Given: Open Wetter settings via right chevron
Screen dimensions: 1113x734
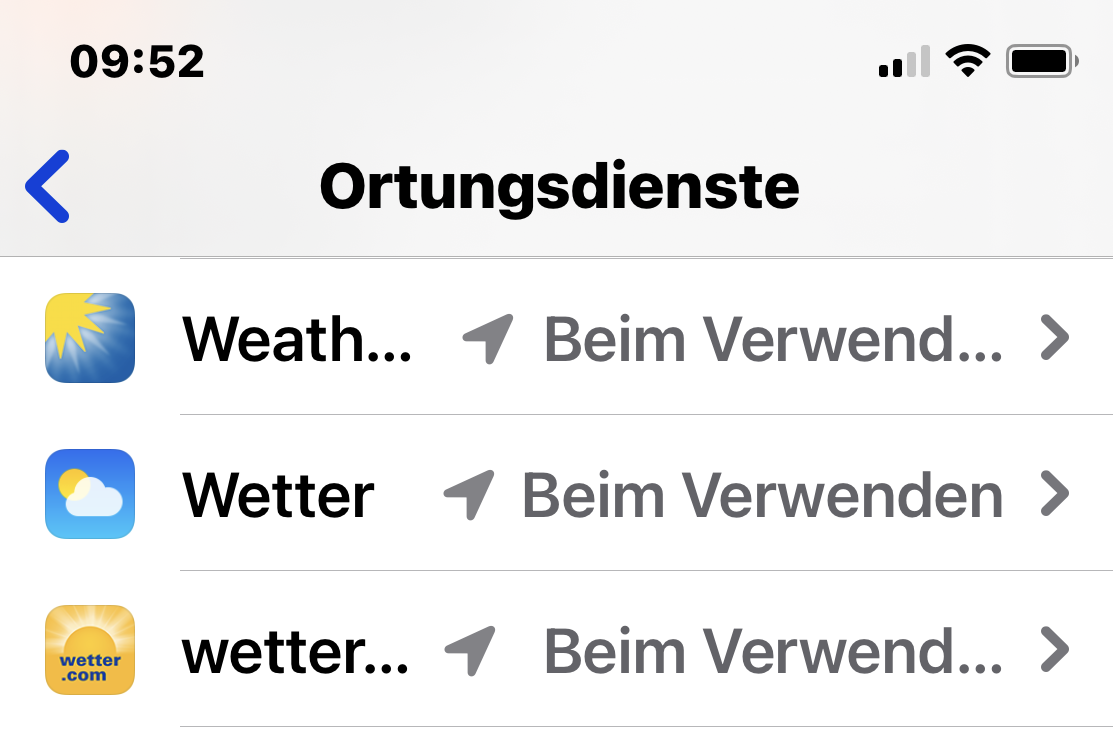Looking at the screenshot, I should pos(1055,495).
